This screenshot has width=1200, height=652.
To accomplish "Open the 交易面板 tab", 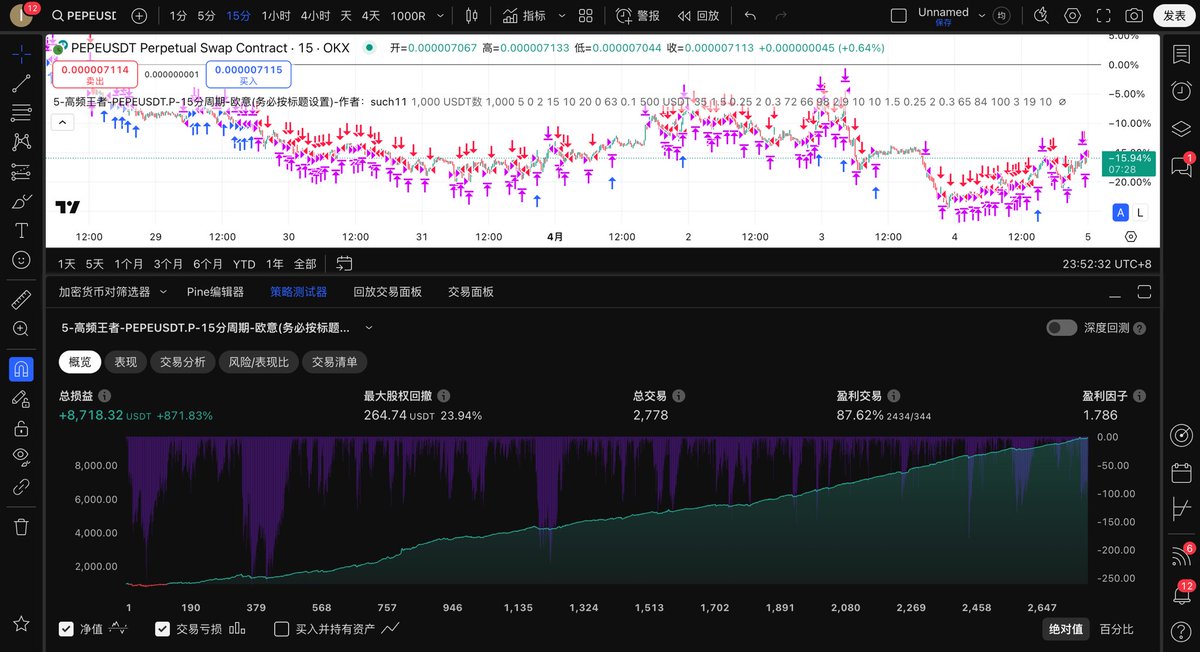I will coord(471,292).
